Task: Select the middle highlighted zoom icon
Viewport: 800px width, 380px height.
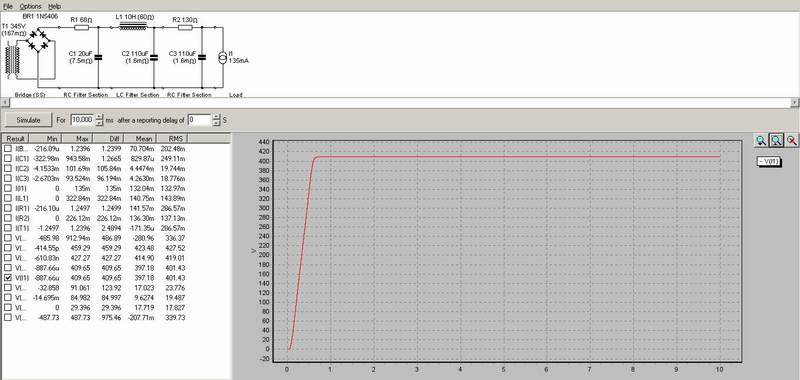Action: (777, 141)
